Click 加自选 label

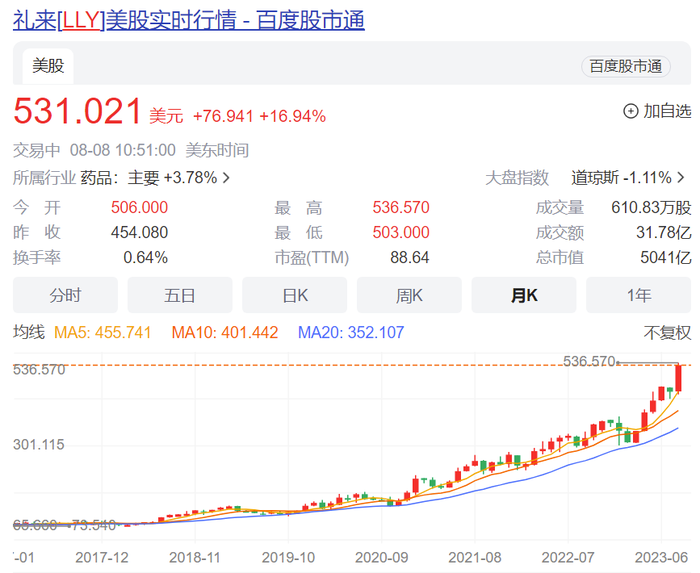[x=667, y=111]
